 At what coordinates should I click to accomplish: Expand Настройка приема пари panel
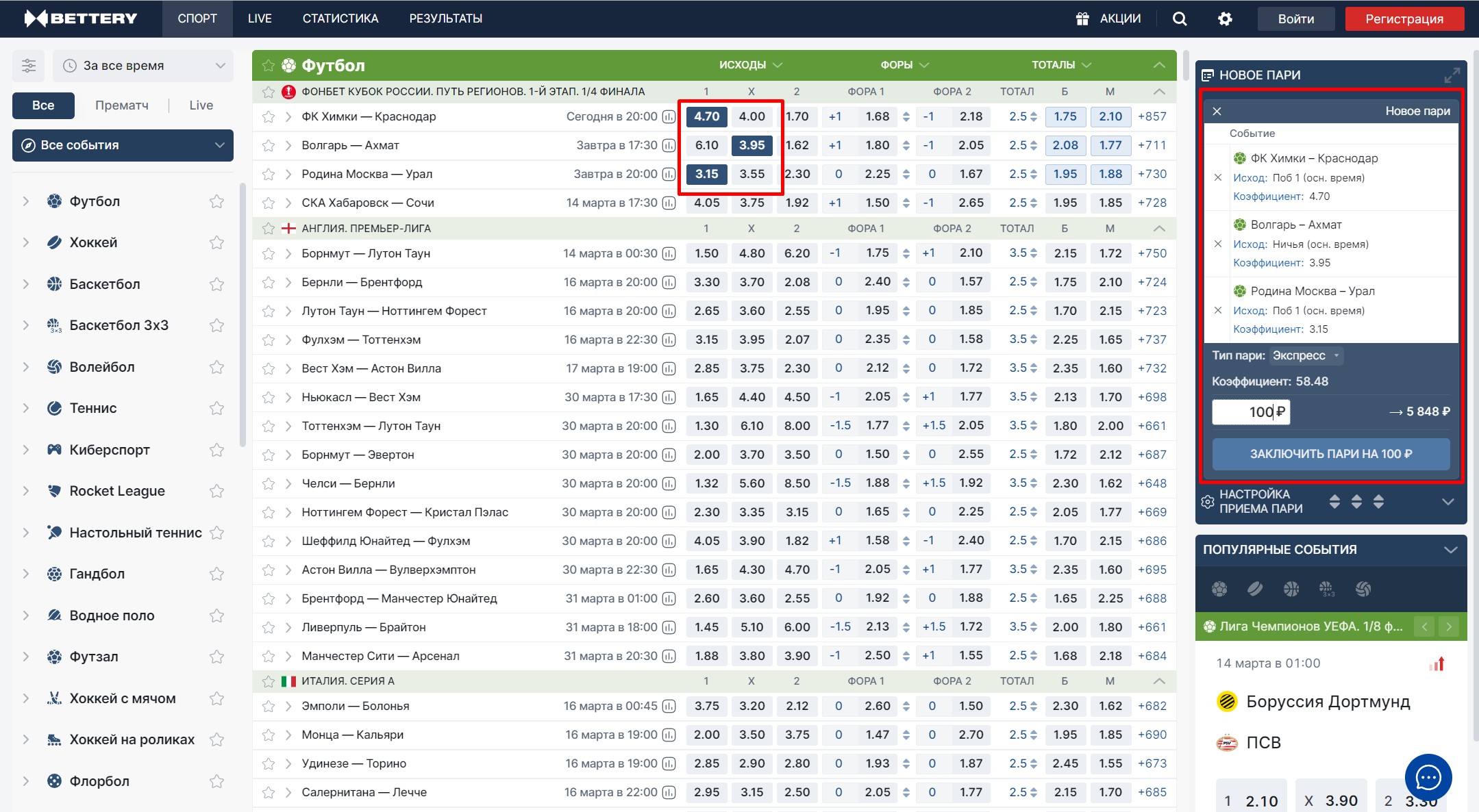pos(1447,502)
